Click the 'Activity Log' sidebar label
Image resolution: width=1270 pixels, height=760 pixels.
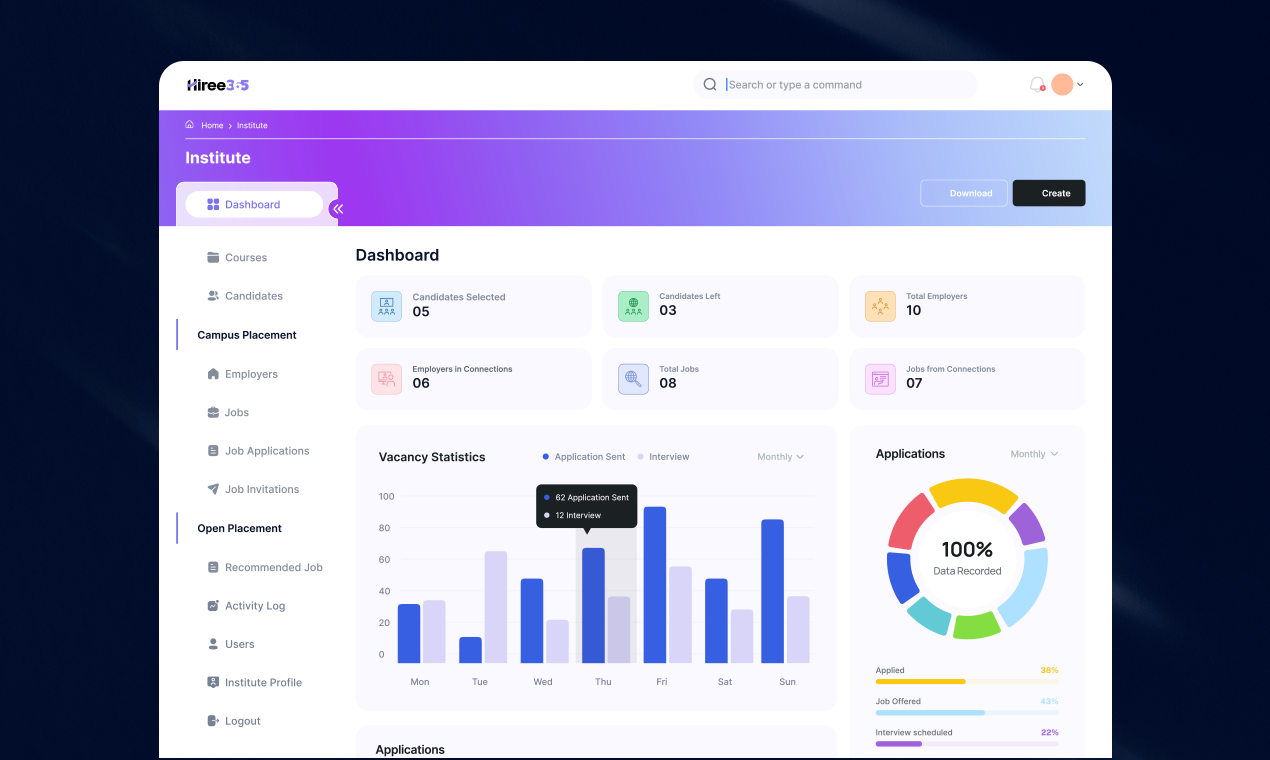coord(255,606)
